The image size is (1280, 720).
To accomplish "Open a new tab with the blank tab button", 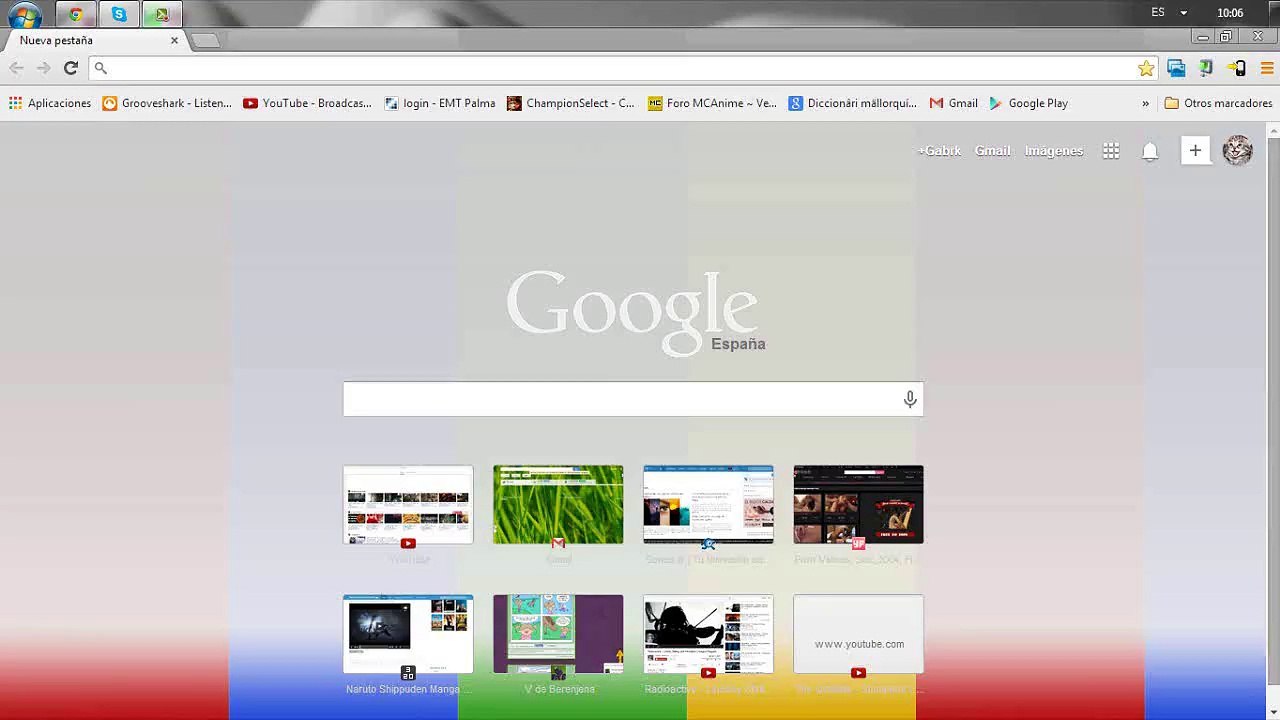I will 205,40.
